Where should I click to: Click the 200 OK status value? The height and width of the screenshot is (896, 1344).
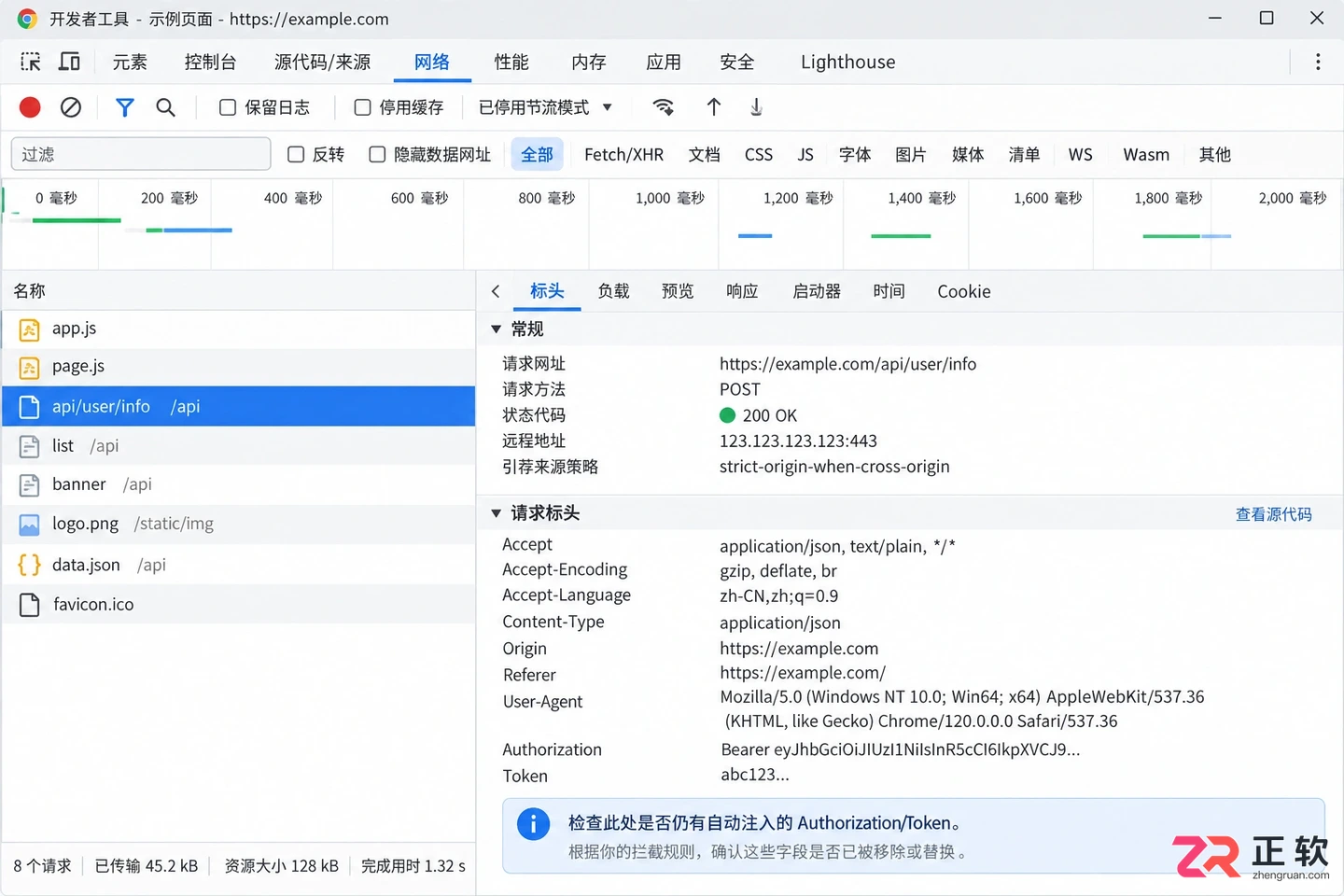click(769, 415)
